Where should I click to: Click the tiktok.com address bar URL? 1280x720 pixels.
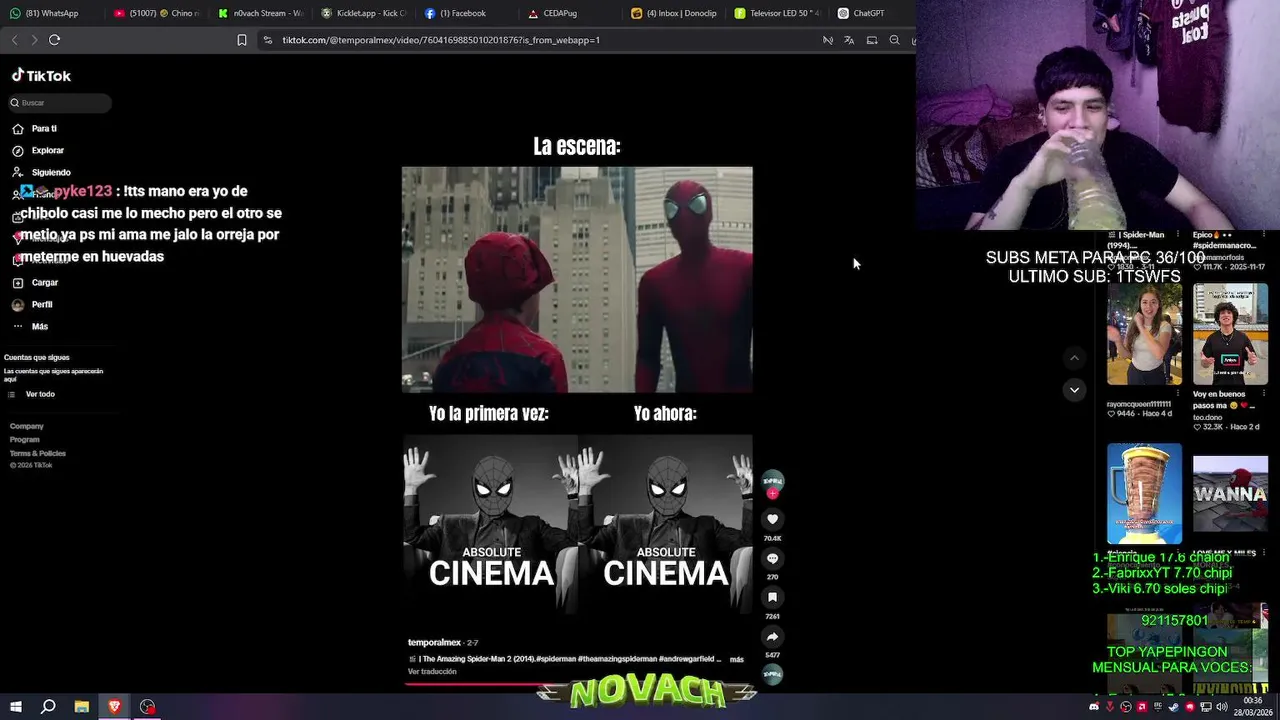(441, 40)
